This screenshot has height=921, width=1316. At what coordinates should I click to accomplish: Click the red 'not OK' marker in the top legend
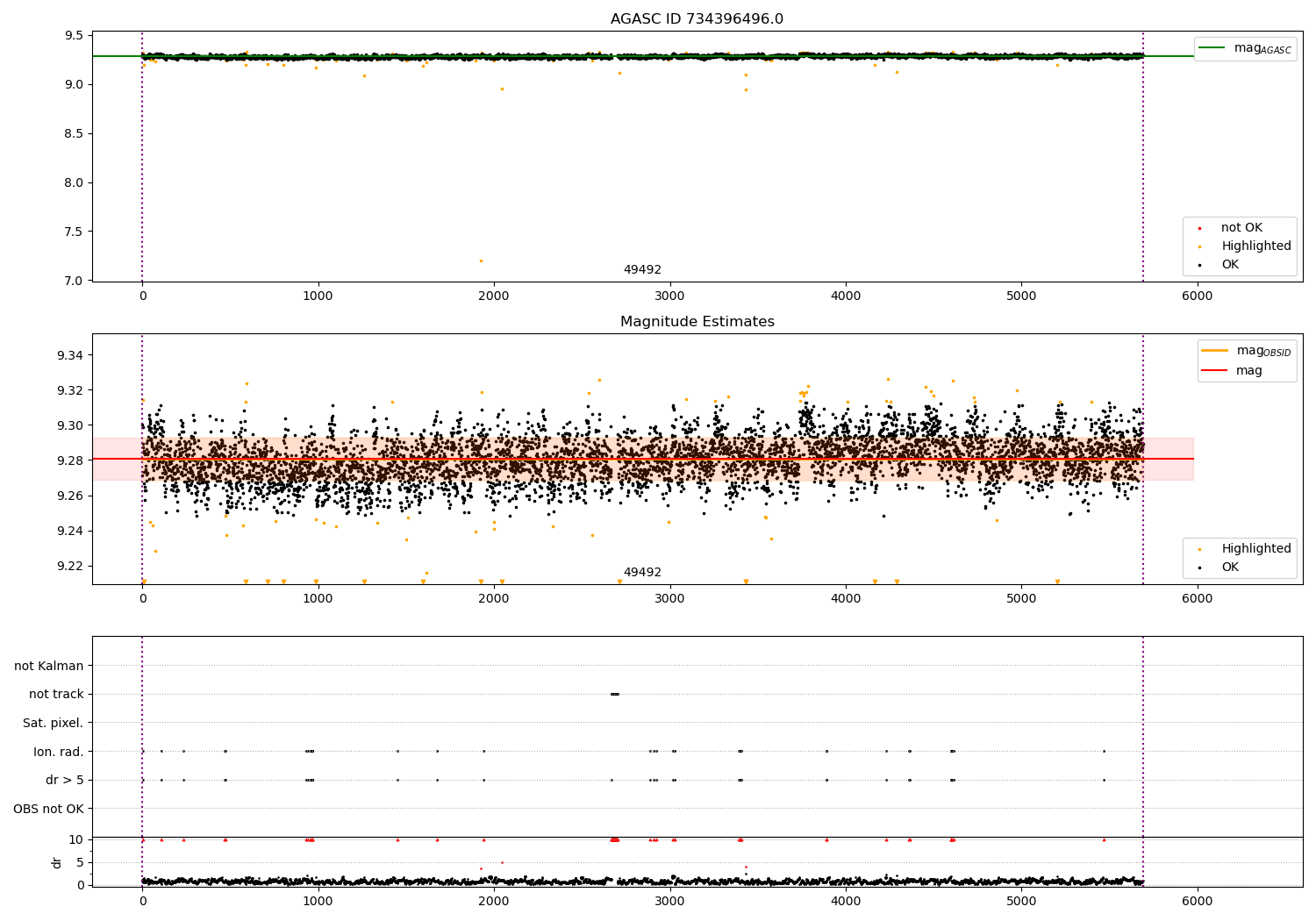[1199, 229]
